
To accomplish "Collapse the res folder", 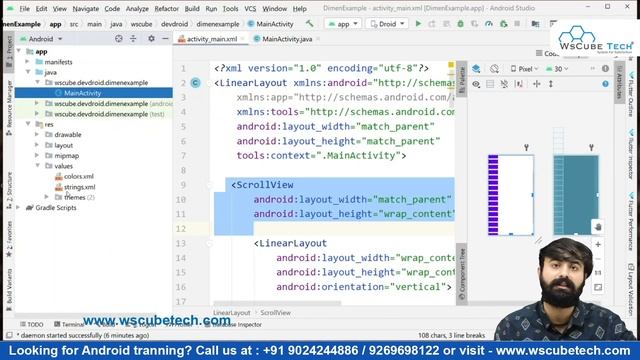I will (x=28, y=124).
